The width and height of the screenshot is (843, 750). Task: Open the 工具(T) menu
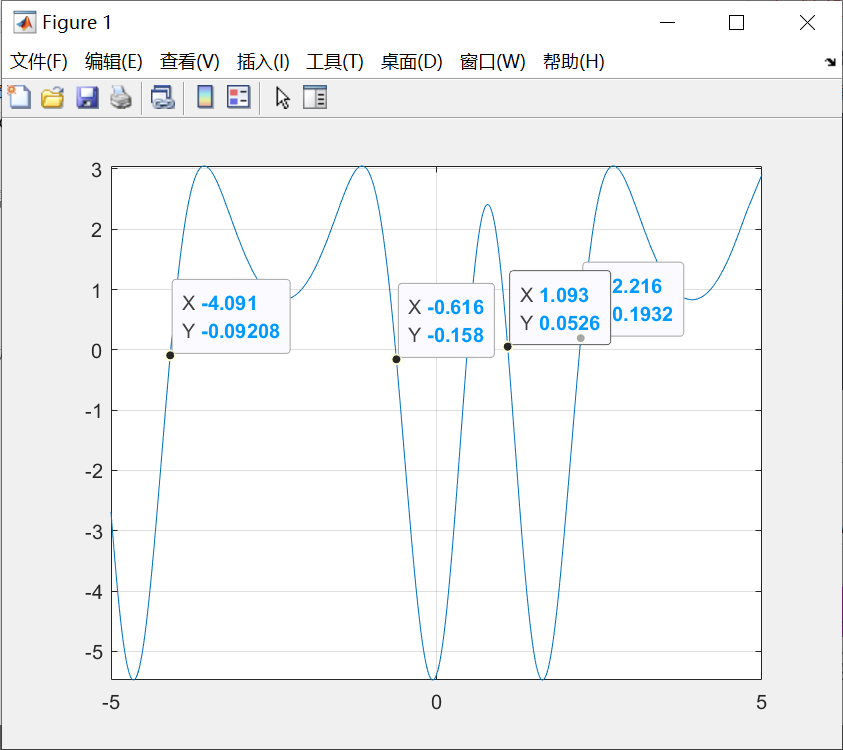pos(334,61)
